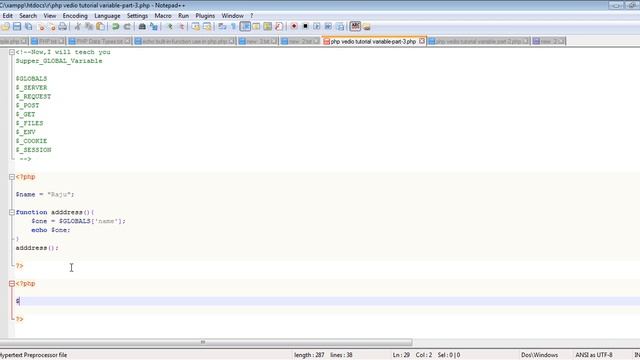The image size is (640, 360).
Task: Close the variable-part-3.php tab with its X
Action: [x=422, y=41]
